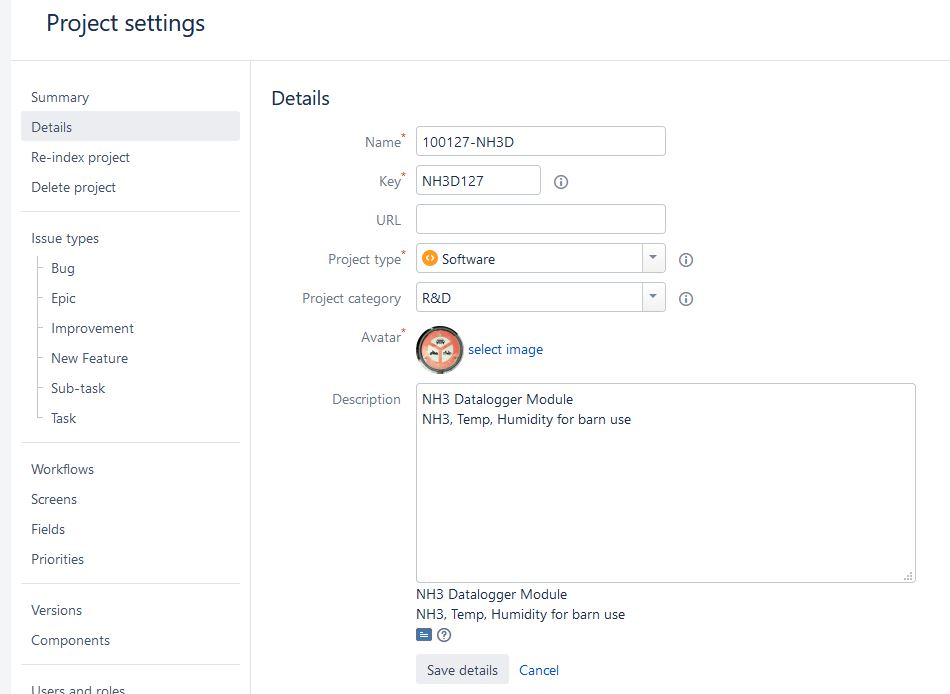The width and height of the screenshot is (950, 694).
Task: Select Details in the sidebar
Action: [x=130, y=127]
